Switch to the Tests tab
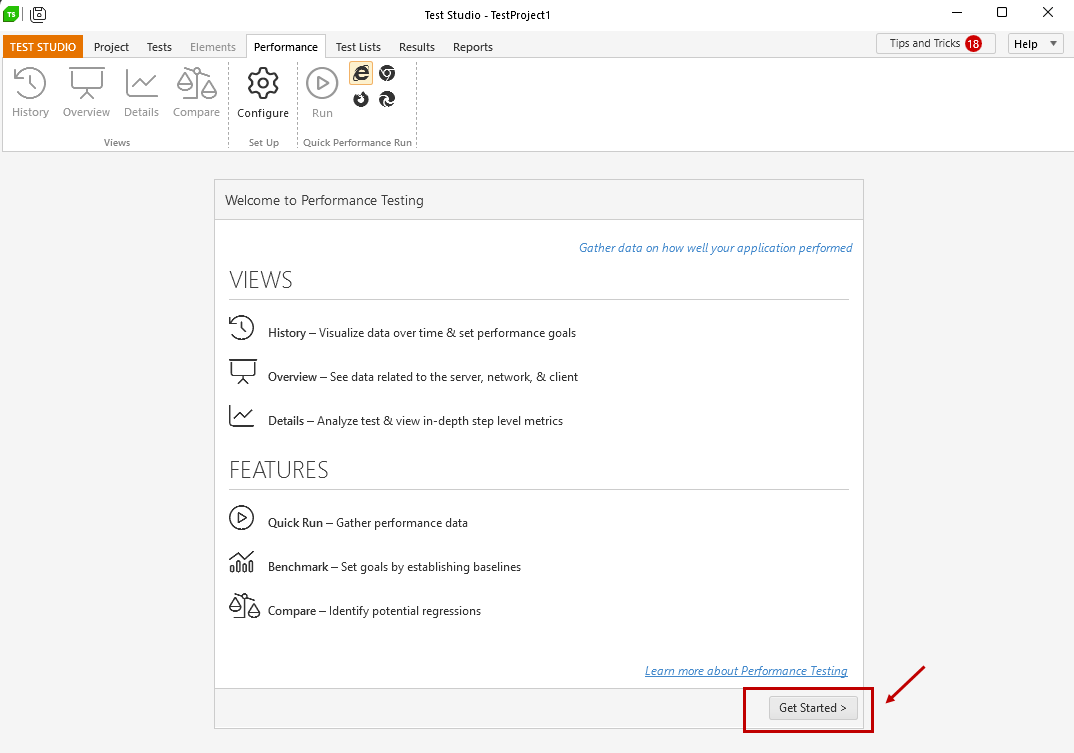Image resolution: width=1074 pixels, height=753 pixels. pos(159,47)
